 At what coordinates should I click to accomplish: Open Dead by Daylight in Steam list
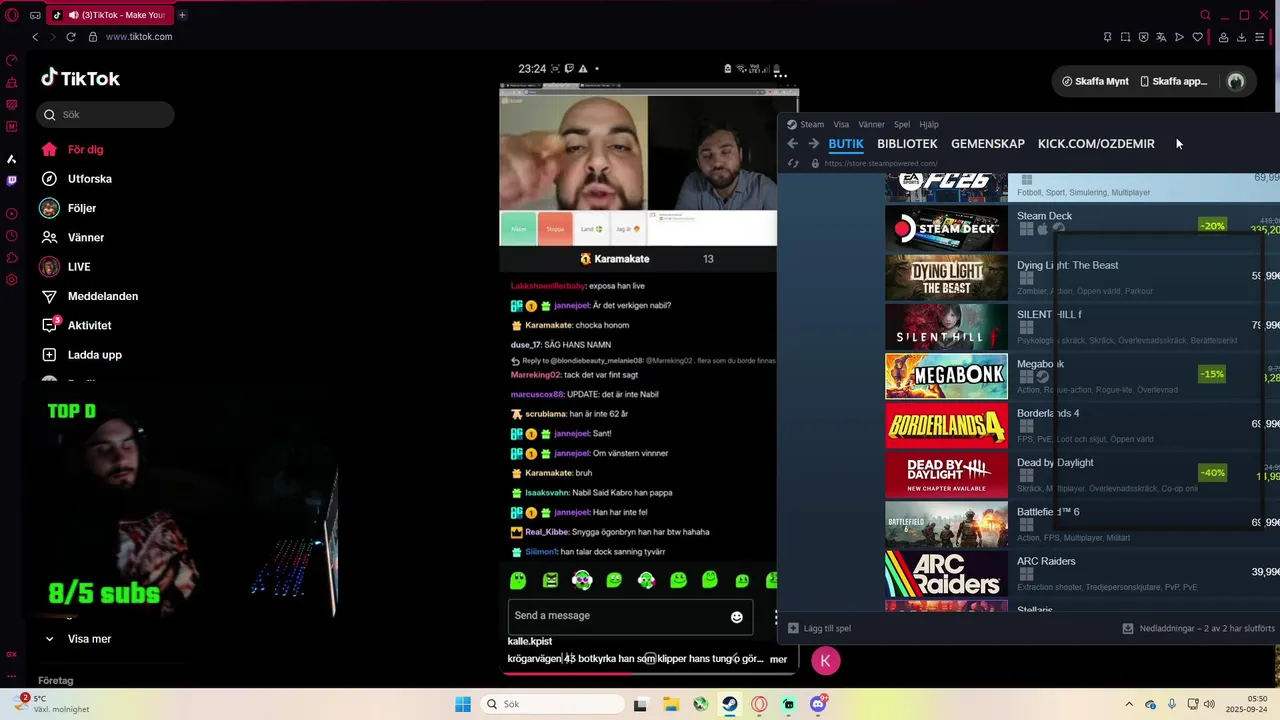click(x=1082, y=474)
